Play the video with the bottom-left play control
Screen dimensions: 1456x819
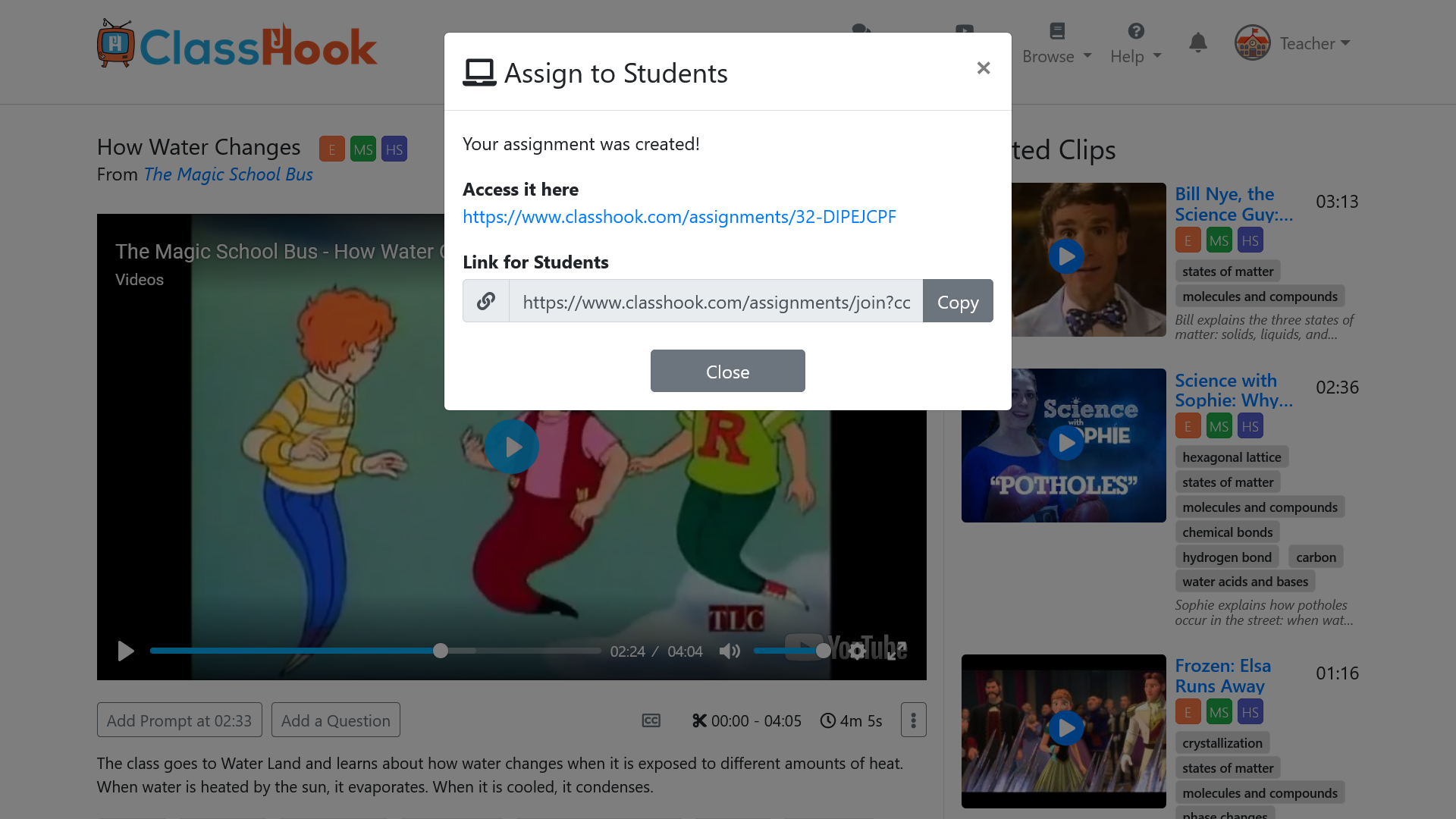point(126,651)
